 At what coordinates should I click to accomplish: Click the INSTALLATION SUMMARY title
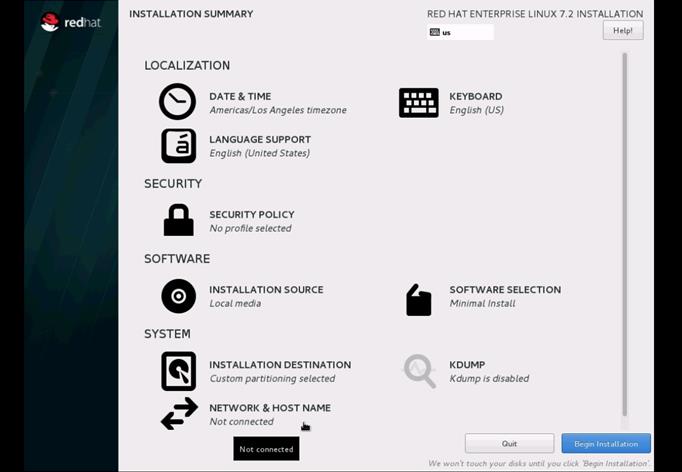(191, 14)
